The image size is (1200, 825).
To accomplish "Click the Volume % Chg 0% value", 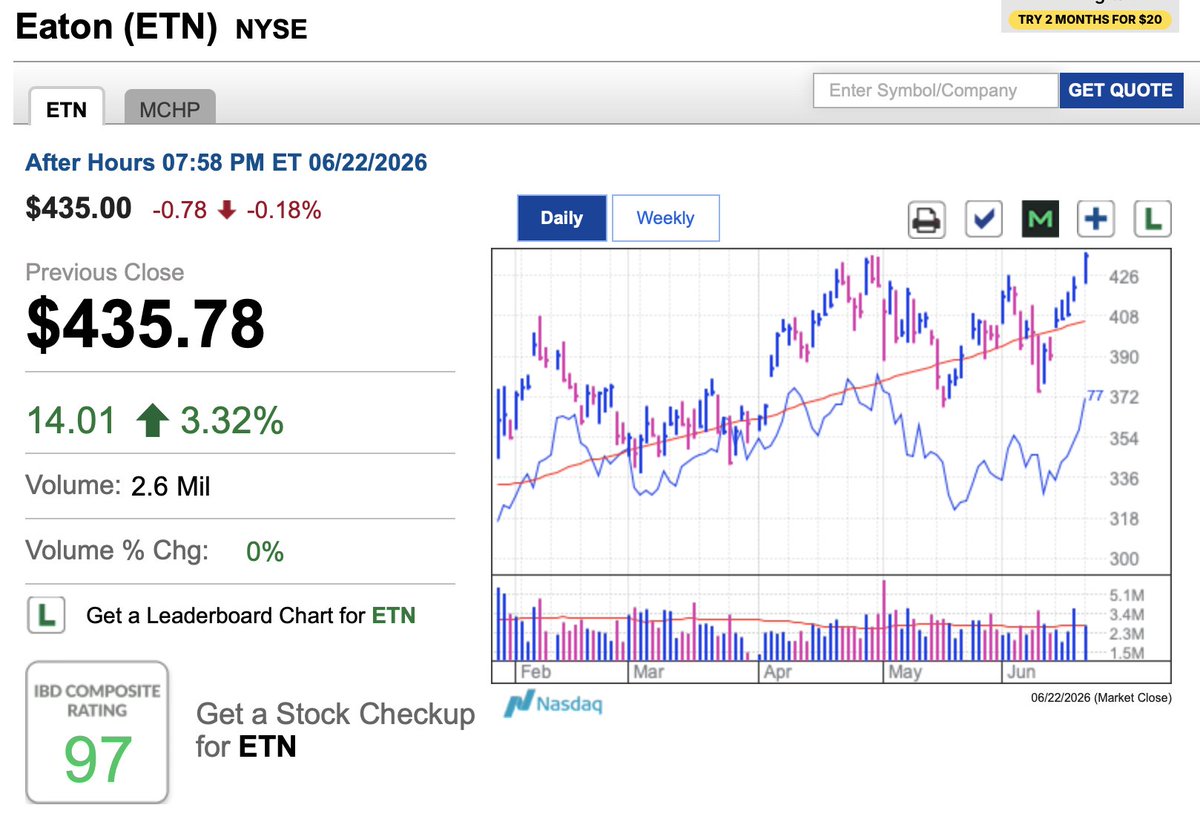I will 265,551.
